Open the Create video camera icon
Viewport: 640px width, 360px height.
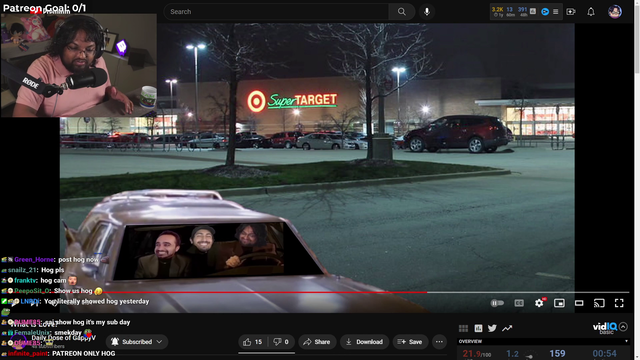(x=571, y=12)
